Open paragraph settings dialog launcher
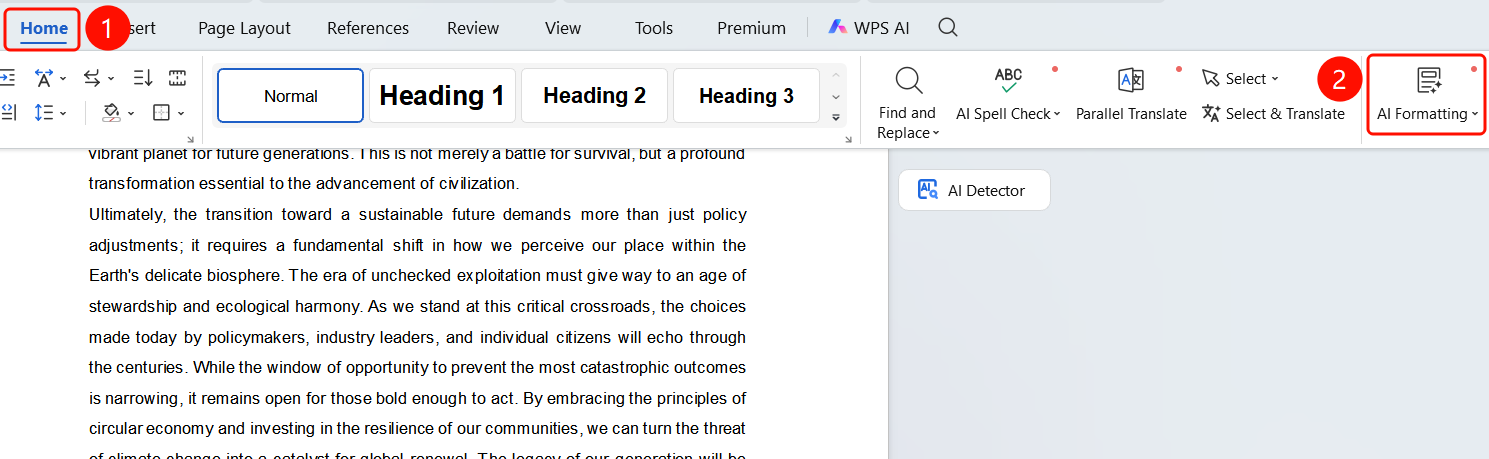The height and width of the screenshot is (459, 1489). [190, 140]
